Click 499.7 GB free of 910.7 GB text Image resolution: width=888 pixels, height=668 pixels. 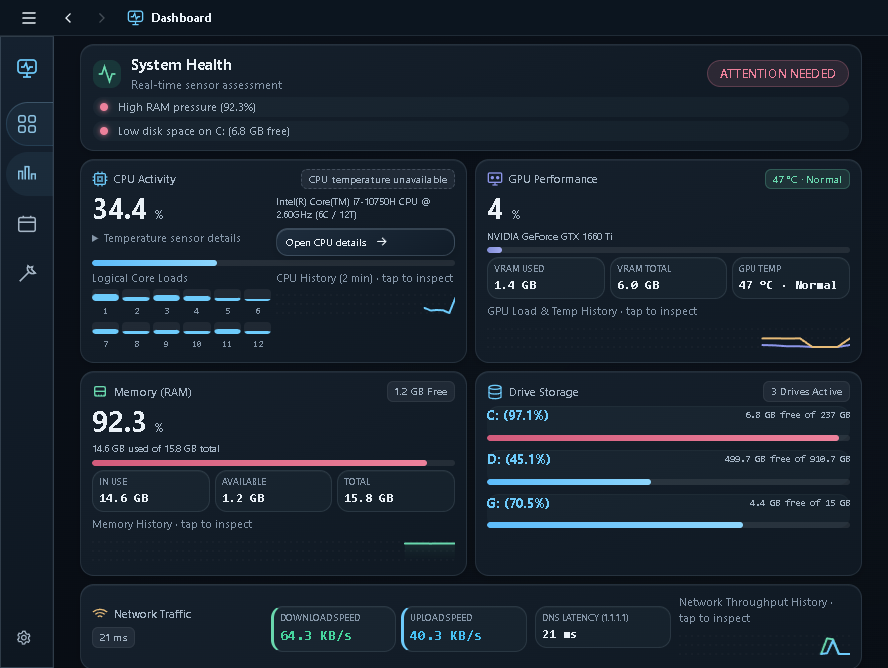pos(787,459)
